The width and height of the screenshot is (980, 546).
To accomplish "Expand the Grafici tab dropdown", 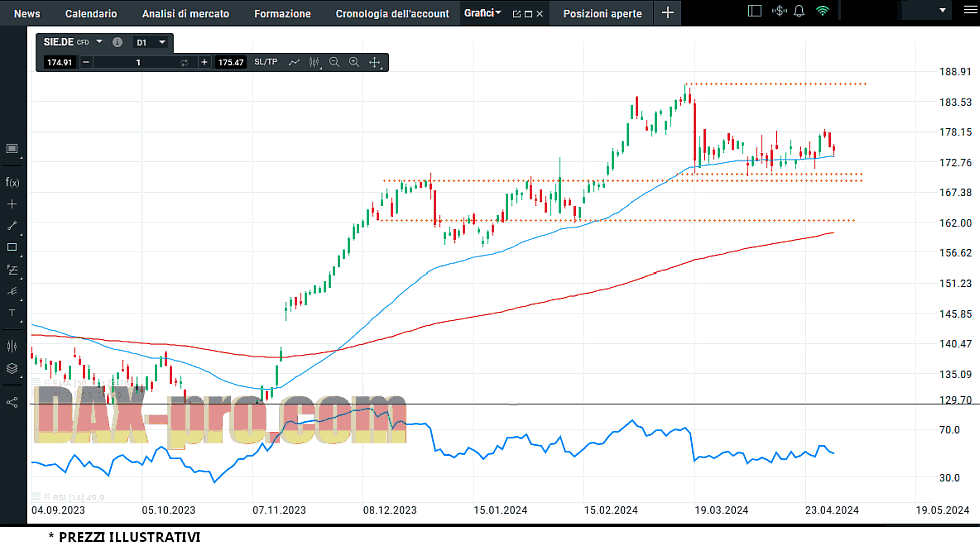I will point(498,12).
